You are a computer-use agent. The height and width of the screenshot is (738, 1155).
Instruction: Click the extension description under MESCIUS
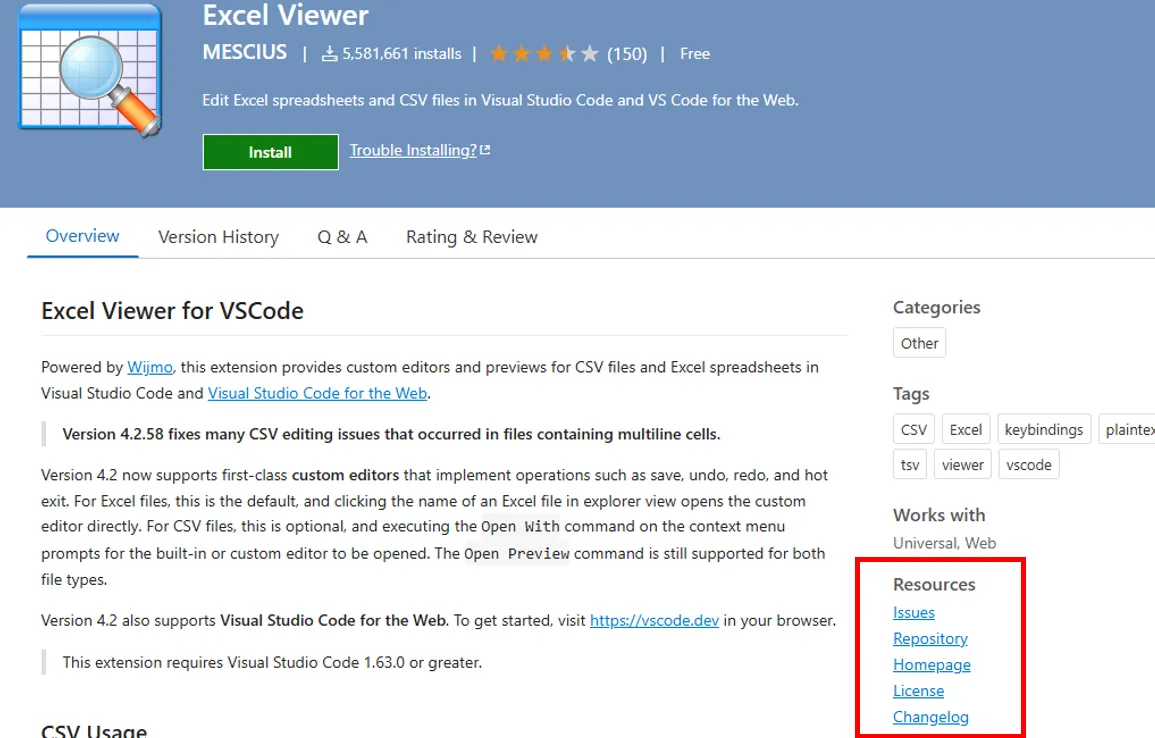click(x=500, y=100)
